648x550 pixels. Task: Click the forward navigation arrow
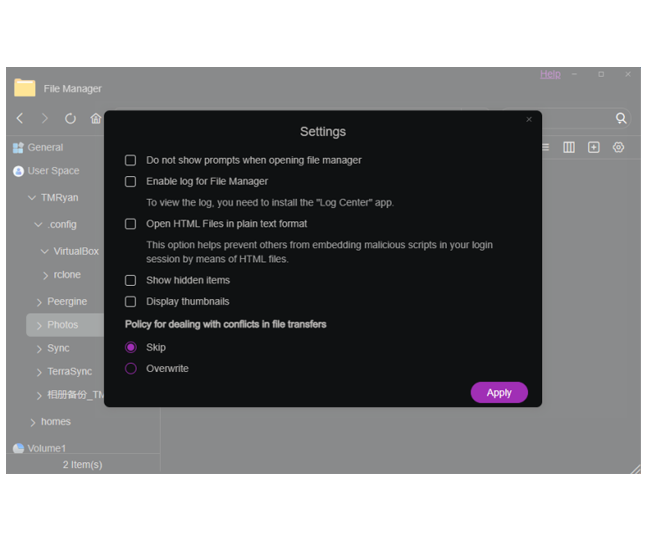coord(45,118)
